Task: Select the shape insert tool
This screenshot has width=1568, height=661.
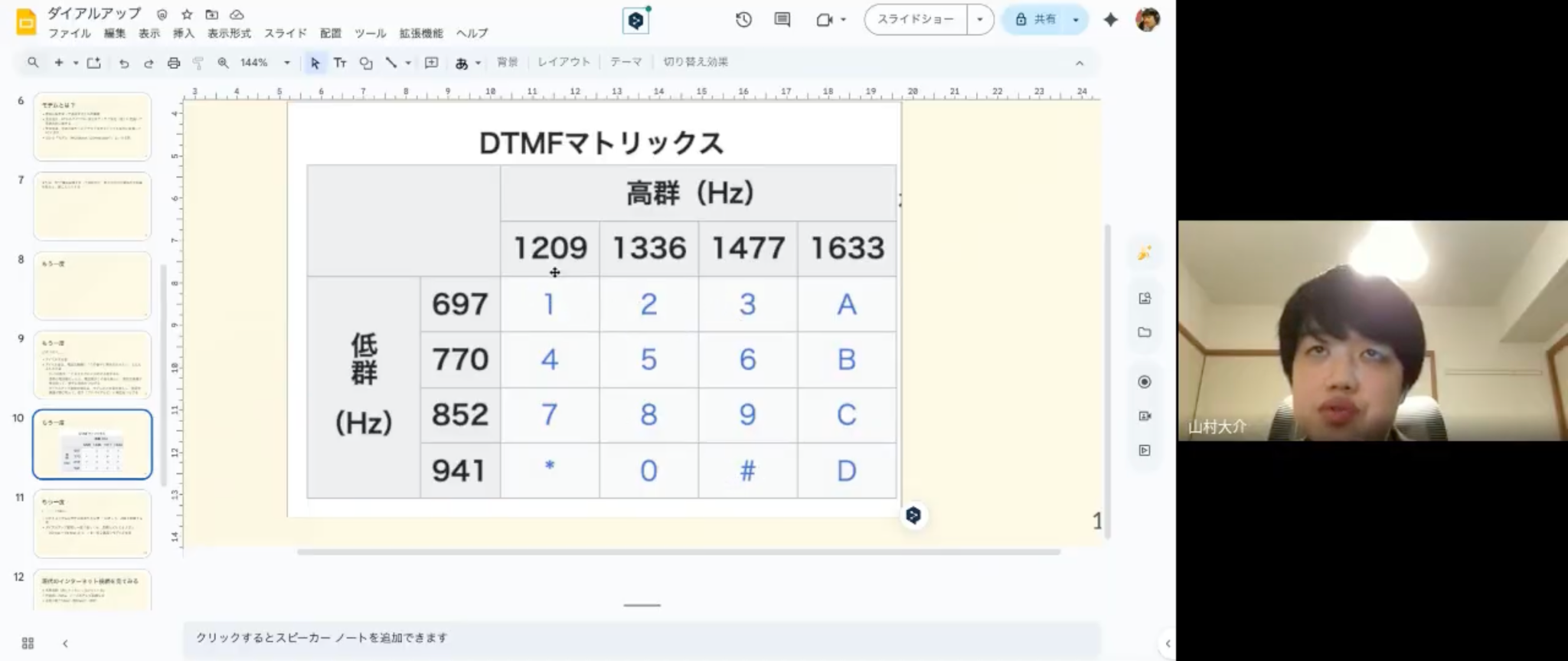Action: tap(366, 63)
